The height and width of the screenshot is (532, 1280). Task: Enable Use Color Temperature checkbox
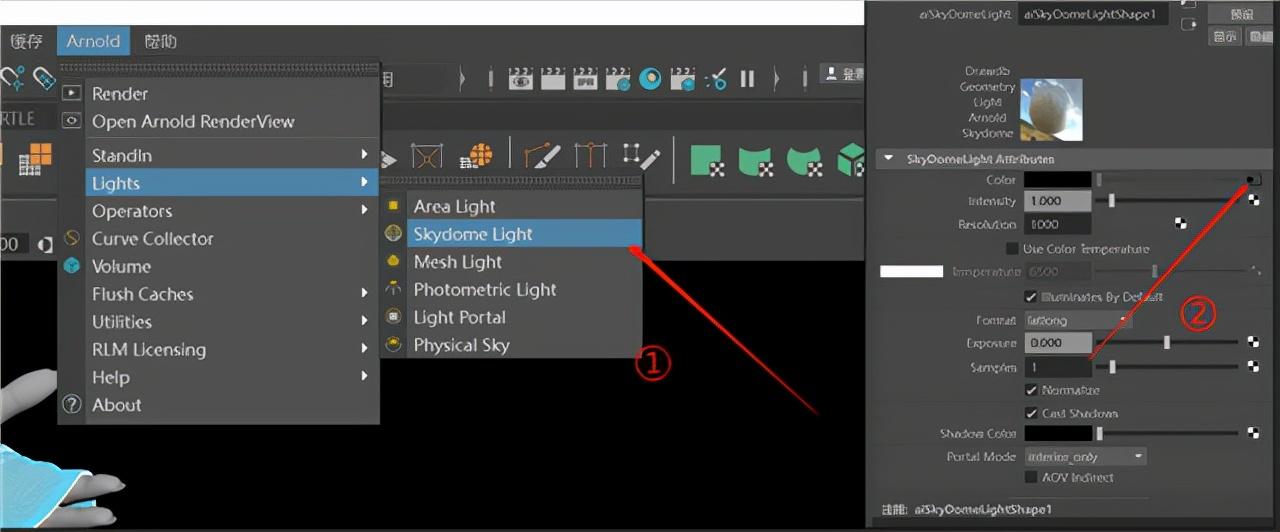[1013, 249]
